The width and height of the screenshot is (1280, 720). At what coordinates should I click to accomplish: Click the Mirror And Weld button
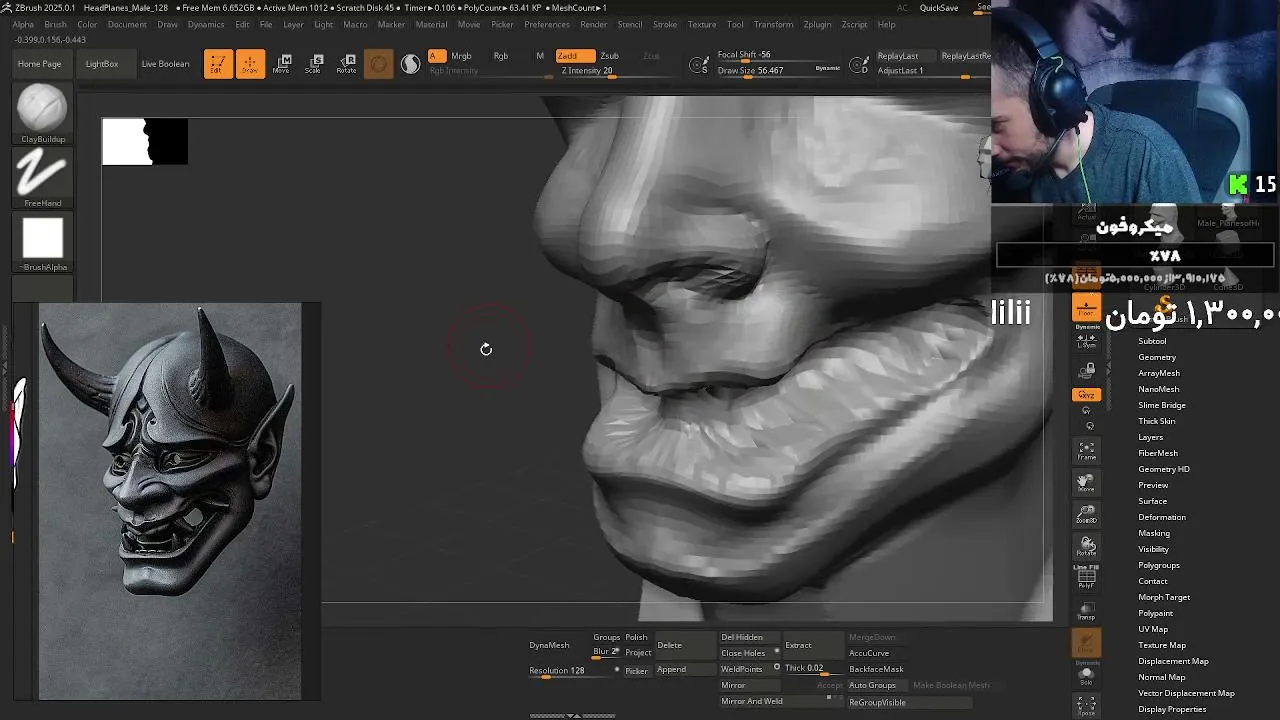click(x=752, y=701)
